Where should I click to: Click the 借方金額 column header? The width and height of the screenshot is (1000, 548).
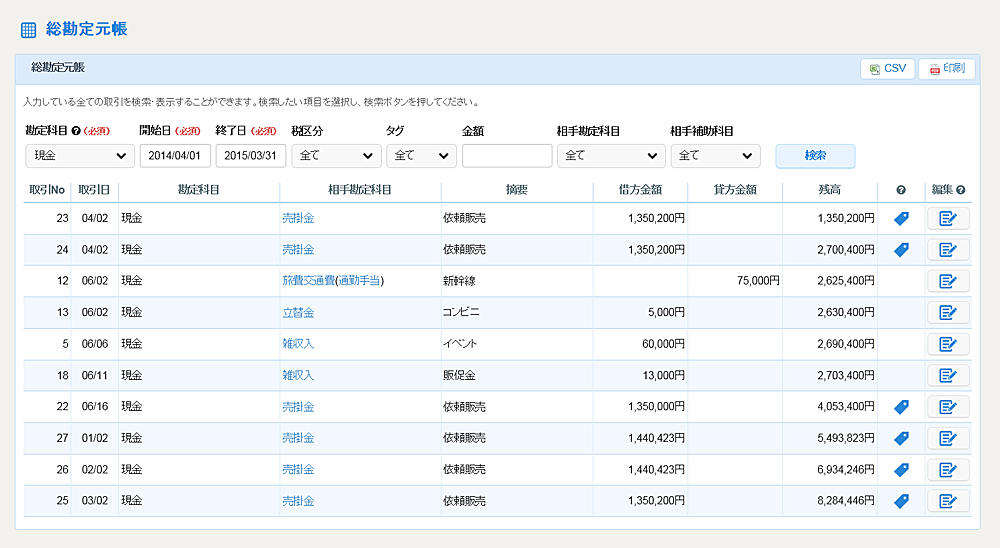(640, 189)
